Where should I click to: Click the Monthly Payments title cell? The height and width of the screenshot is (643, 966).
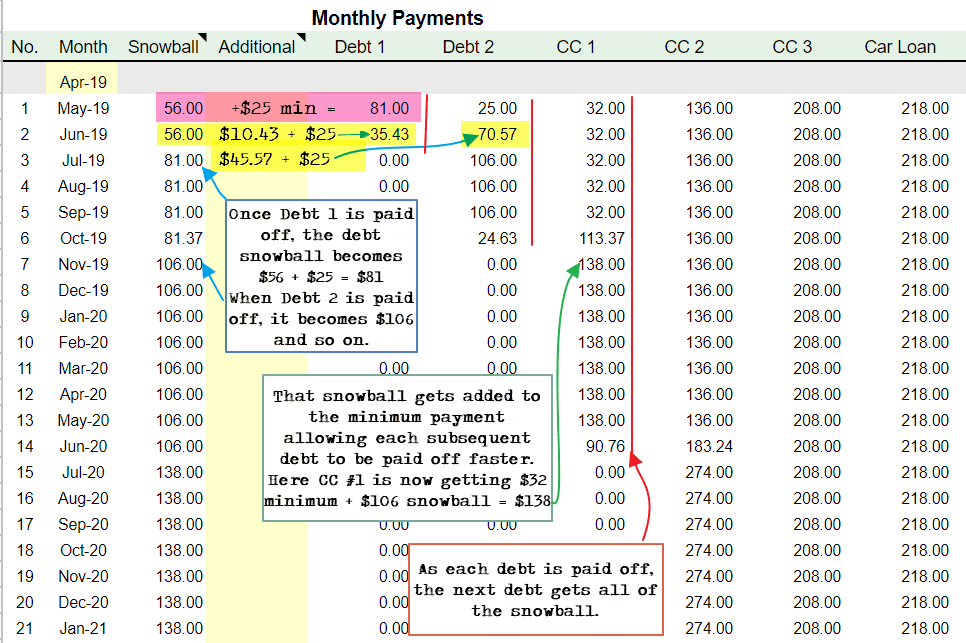pos(397,18)
